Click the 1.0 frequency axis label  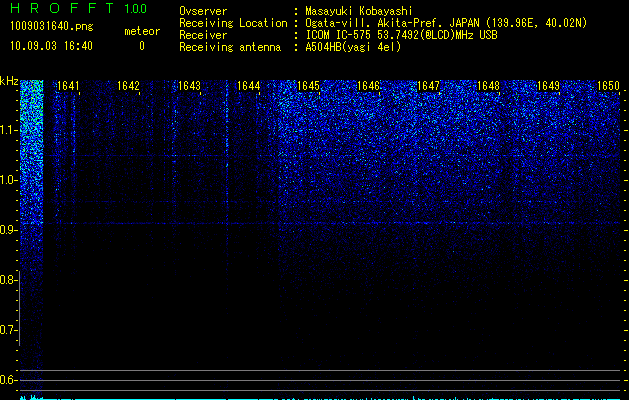(8, 180)
